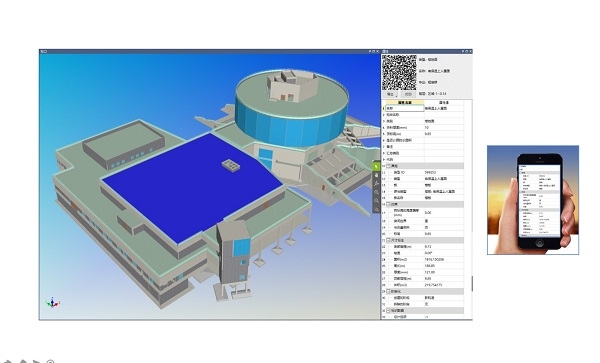Open the dropdown button below the QR code

click(x=391, y=94)
